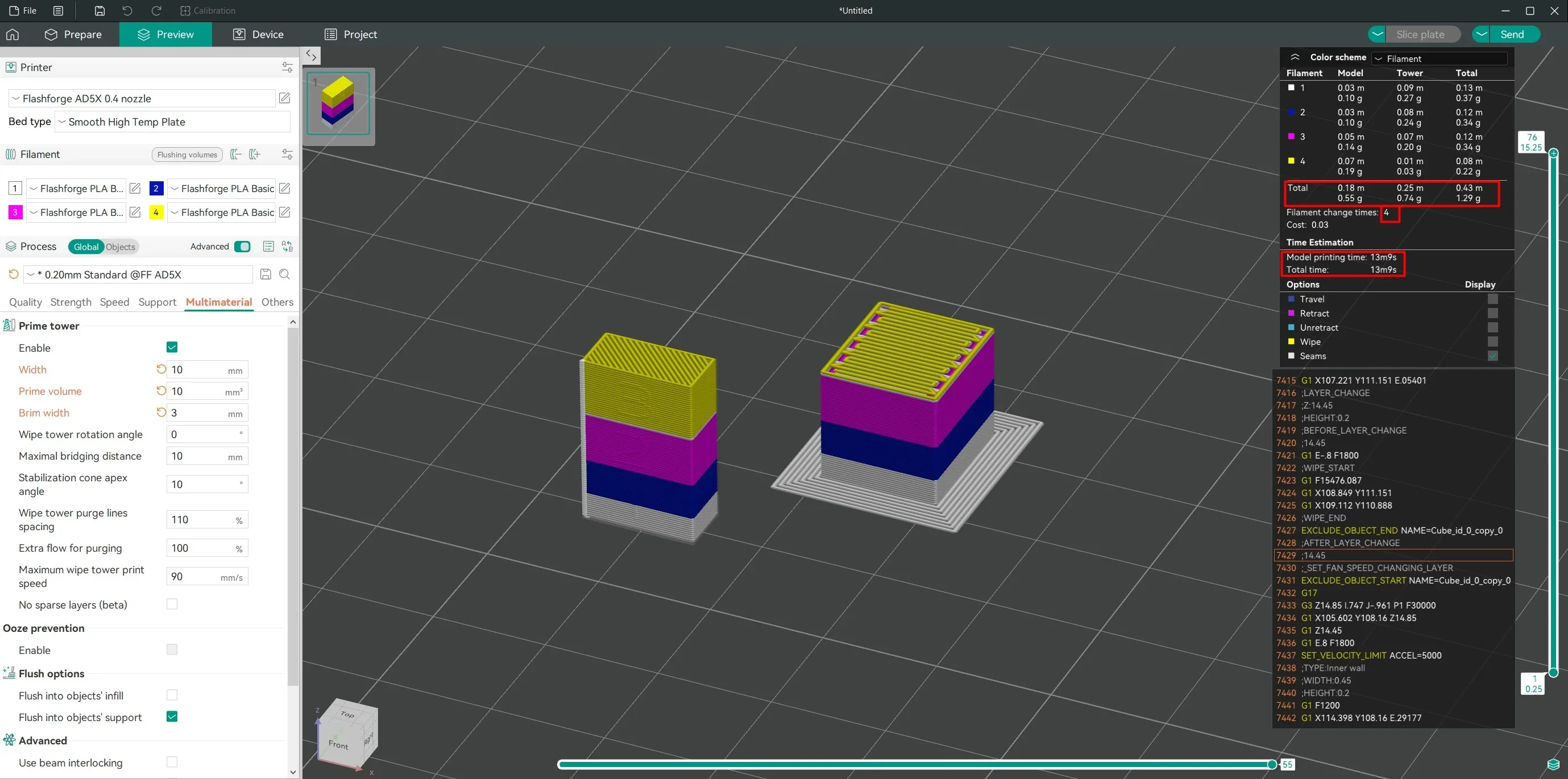Change the Color scheme from Filament
This screenshot has width=1568, height=779.
click(1439, 58)
